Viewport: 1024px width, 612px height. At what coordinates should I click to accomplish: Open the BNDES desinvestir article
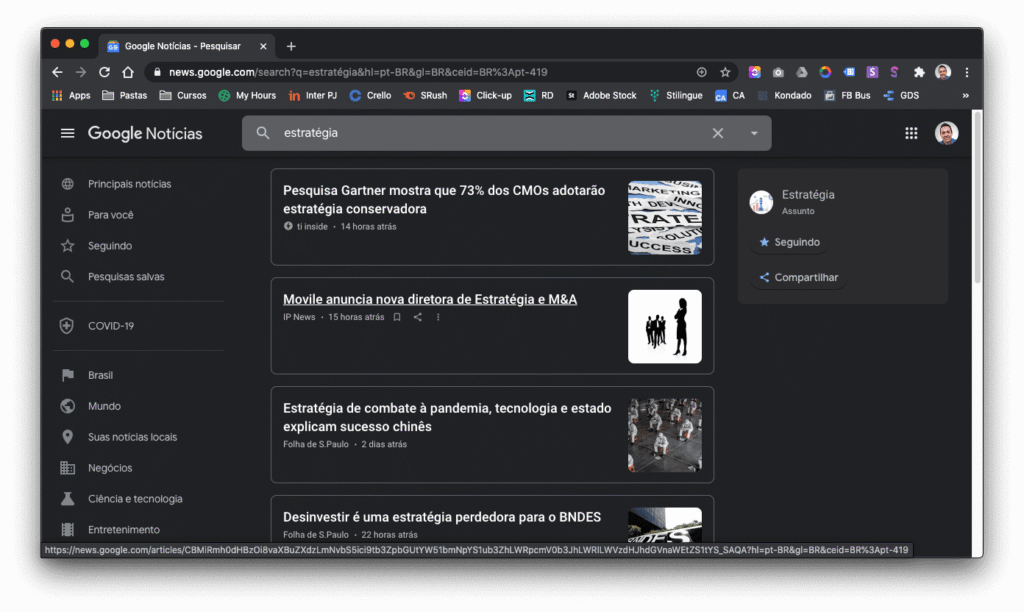pos(441,517)
